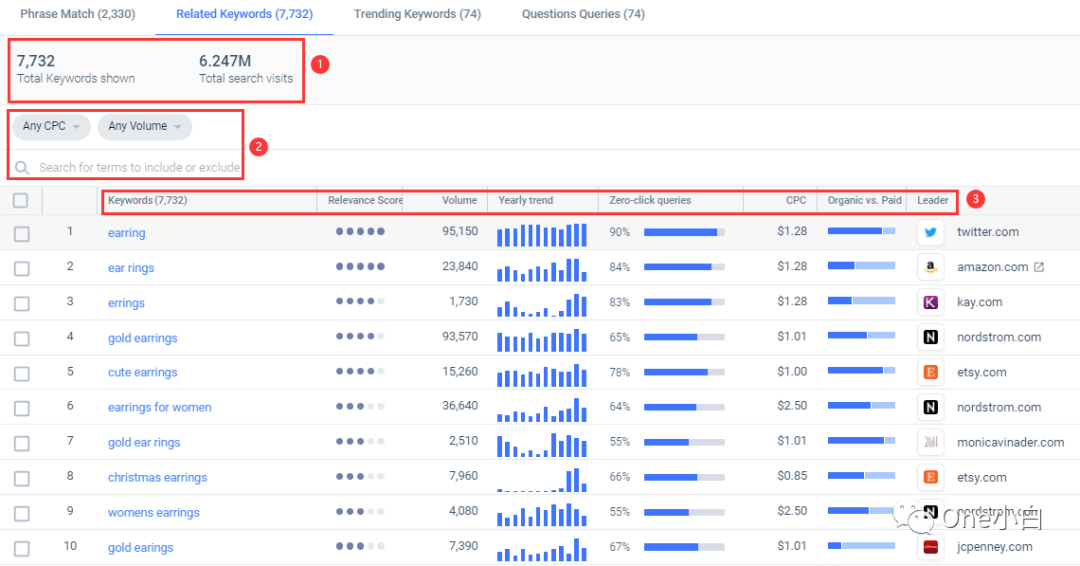Image resolution: width=1080 pixels, height=566 pixels.
Task: Click the amazon.com favicon
Action: click(x=931, y=267)
